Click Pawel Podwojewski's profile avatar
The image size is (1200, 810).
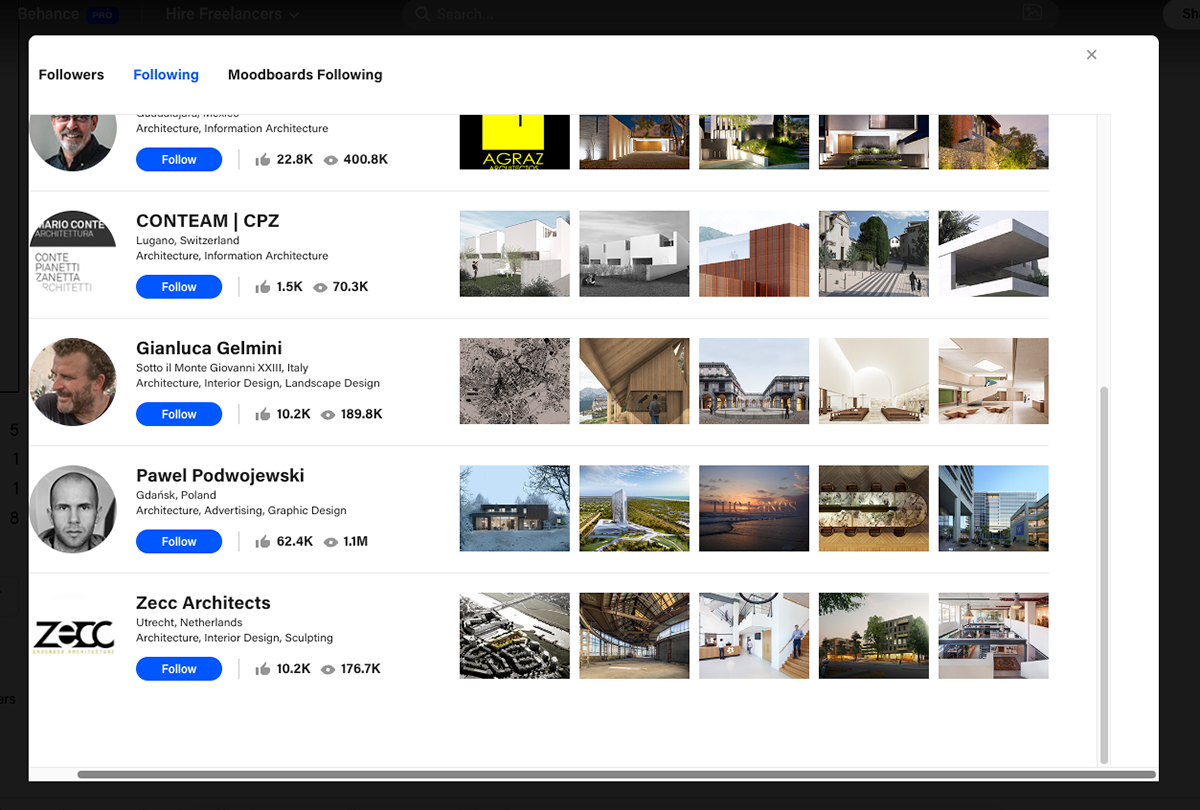click(x=73, y=509)
